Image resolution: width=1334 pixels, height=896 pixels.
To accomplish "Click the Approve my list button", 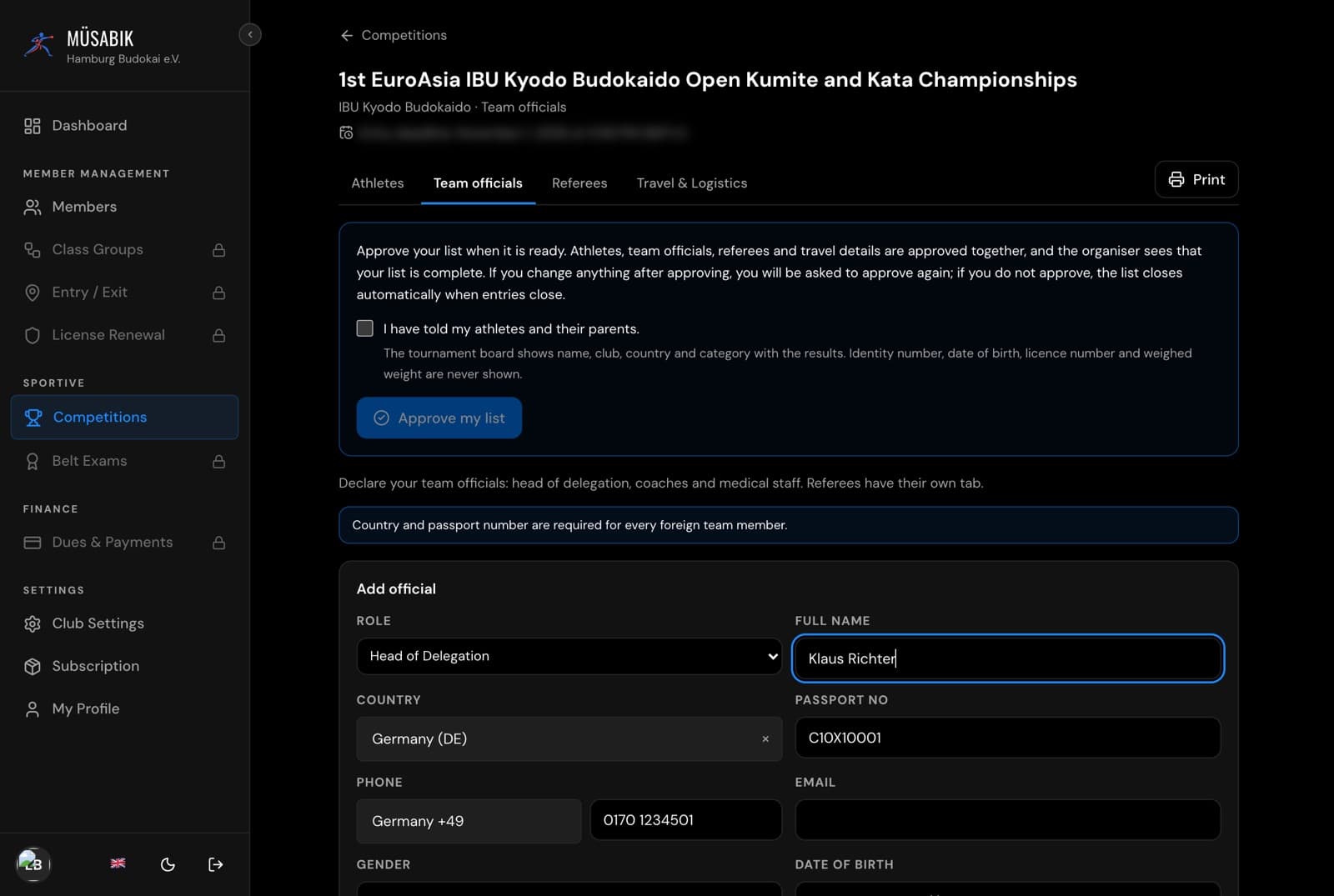I will (439, 418).
